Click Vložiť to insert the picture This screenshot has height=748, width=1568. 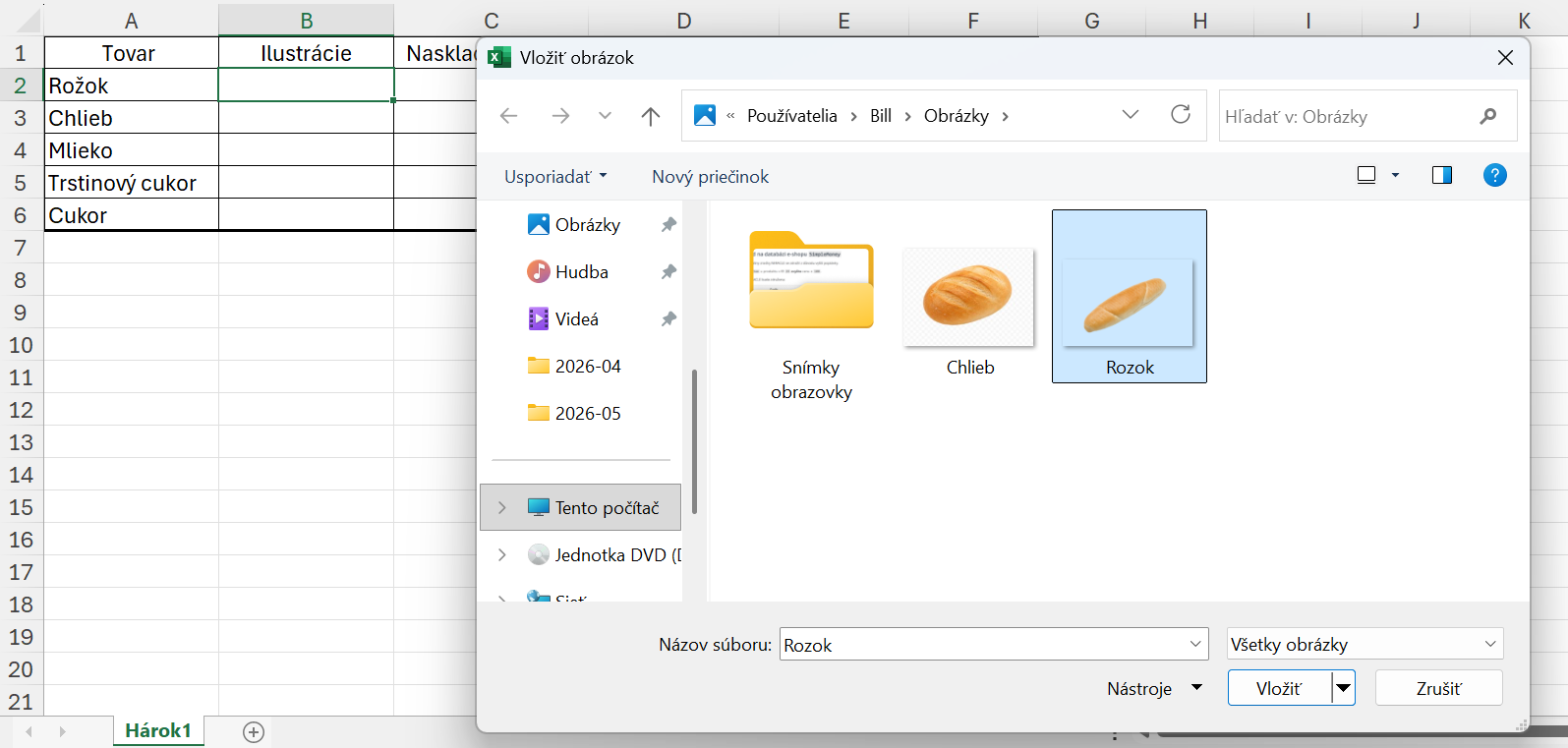pyautogui.click(x=1279, y=689)
